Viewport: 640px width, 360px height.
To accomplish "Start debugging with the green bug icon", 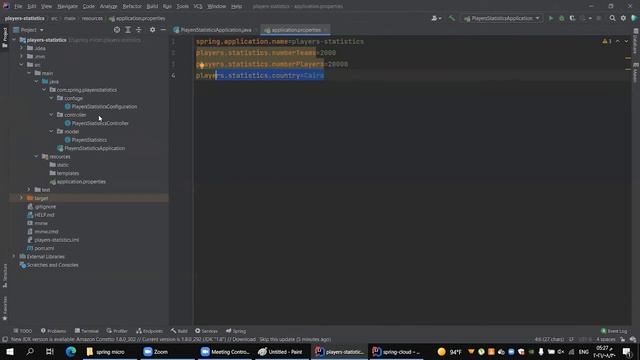I will [x=562, y=18].
